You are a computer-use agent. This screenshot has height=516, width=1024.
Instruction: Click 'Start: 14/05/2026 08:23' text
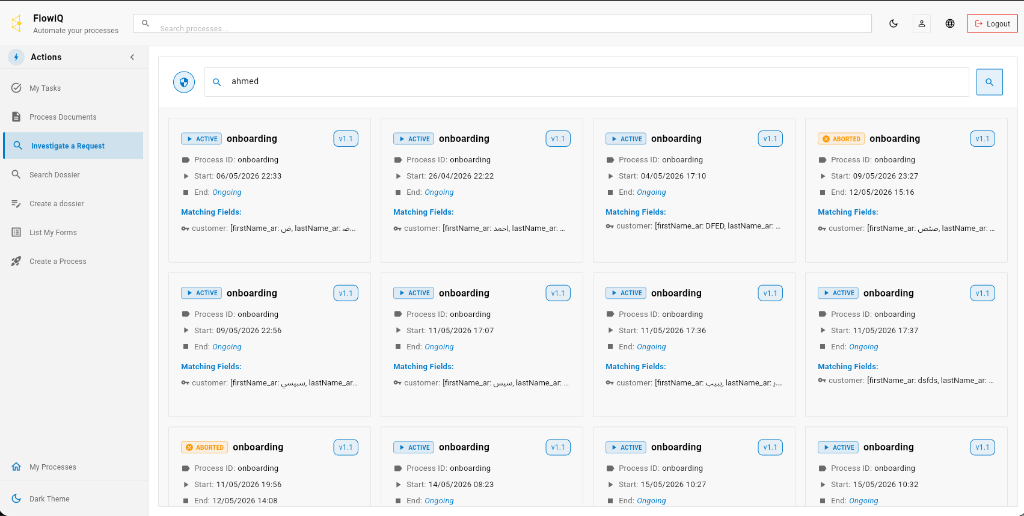tap(450, 485)
